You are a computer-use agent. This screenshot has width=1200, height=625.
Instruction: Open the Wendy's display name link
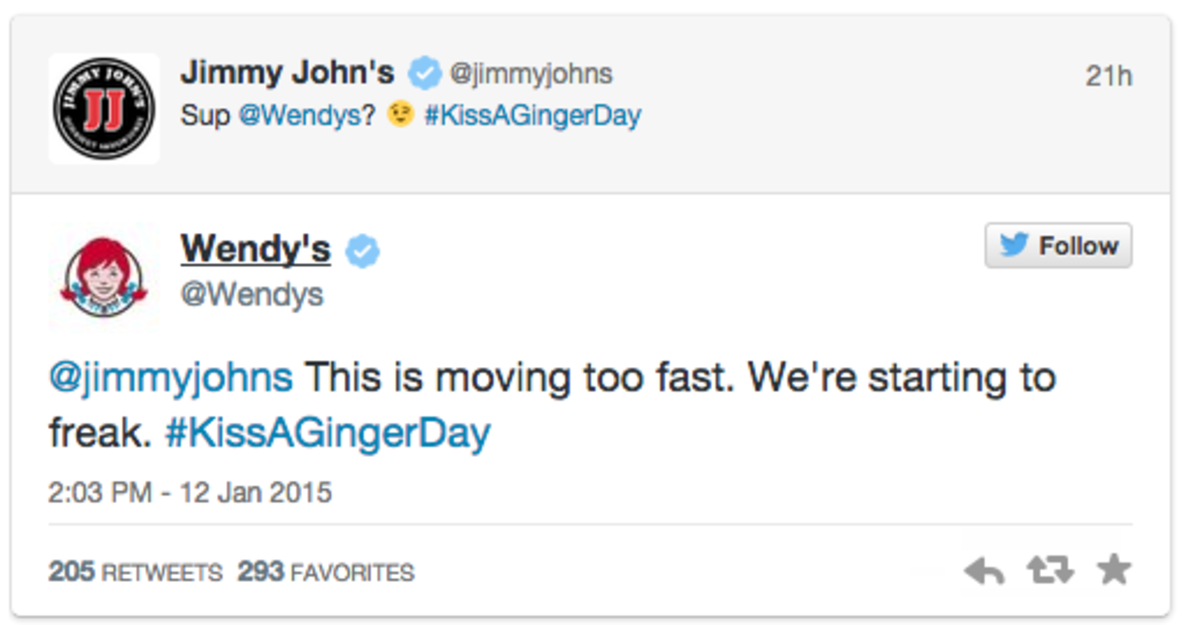click(255, 250)
